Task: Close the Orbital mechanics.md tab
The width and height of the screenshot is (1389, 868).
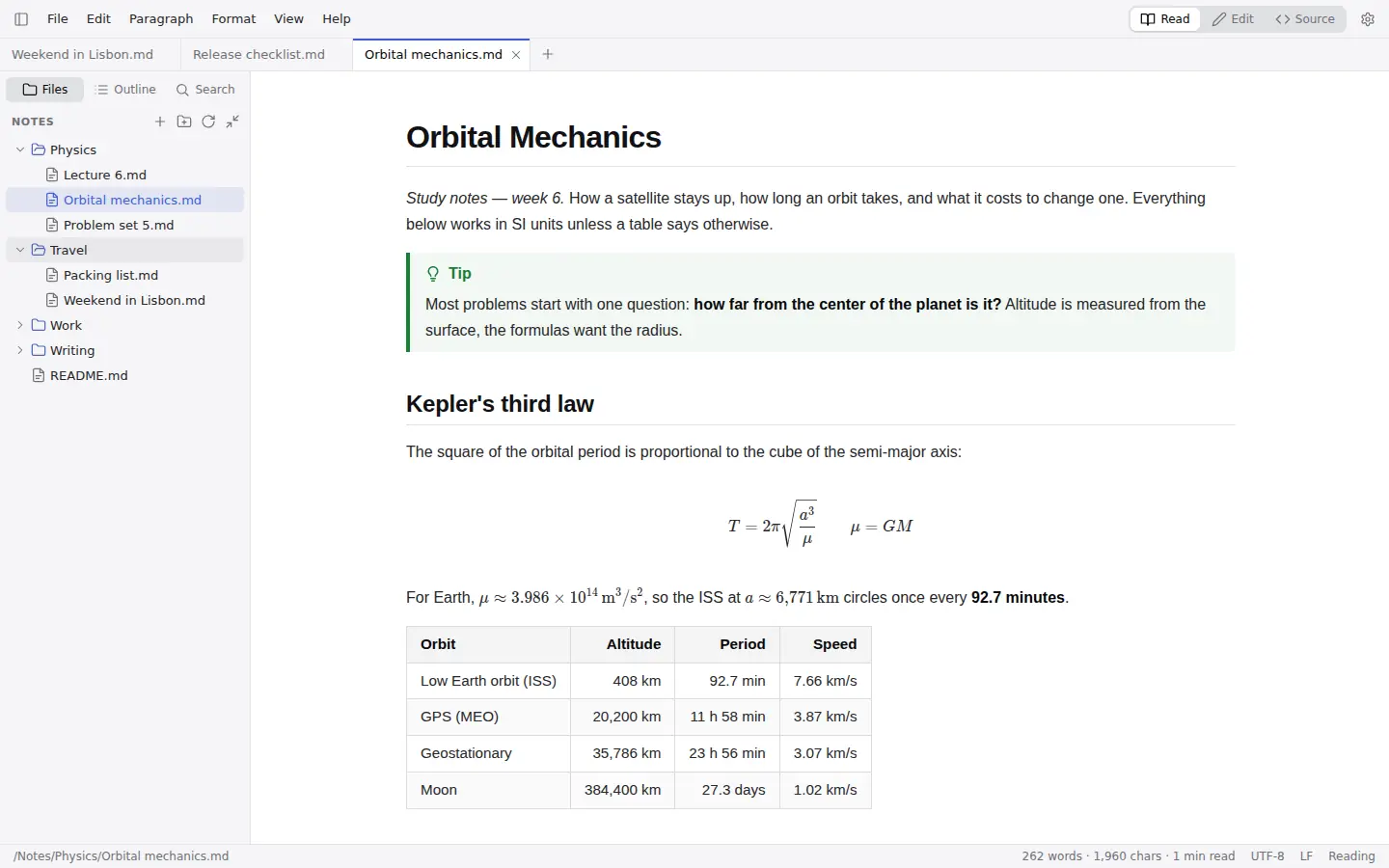Action: pos(516,55)
